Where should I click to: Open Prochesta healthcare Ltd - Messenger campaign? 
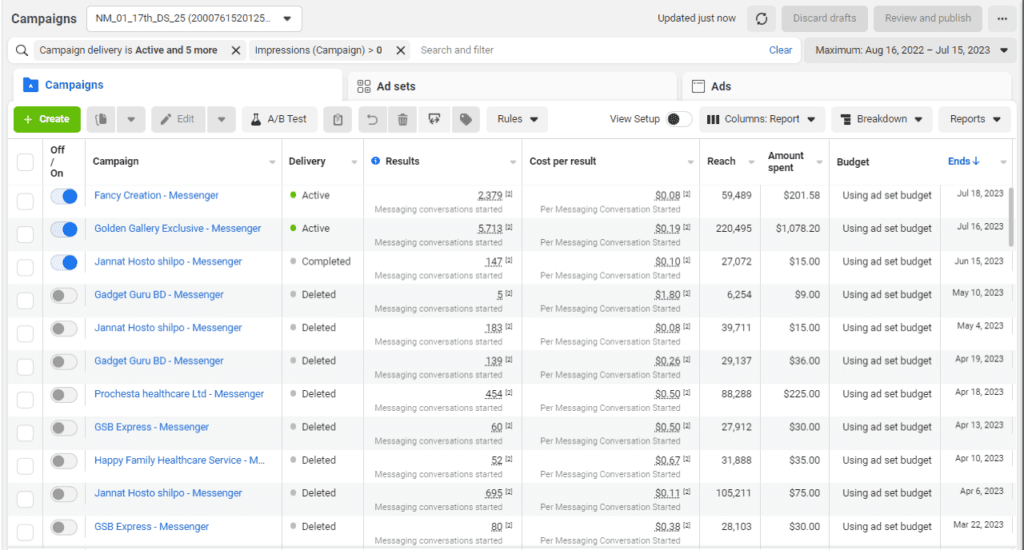[x=179, y=394]
